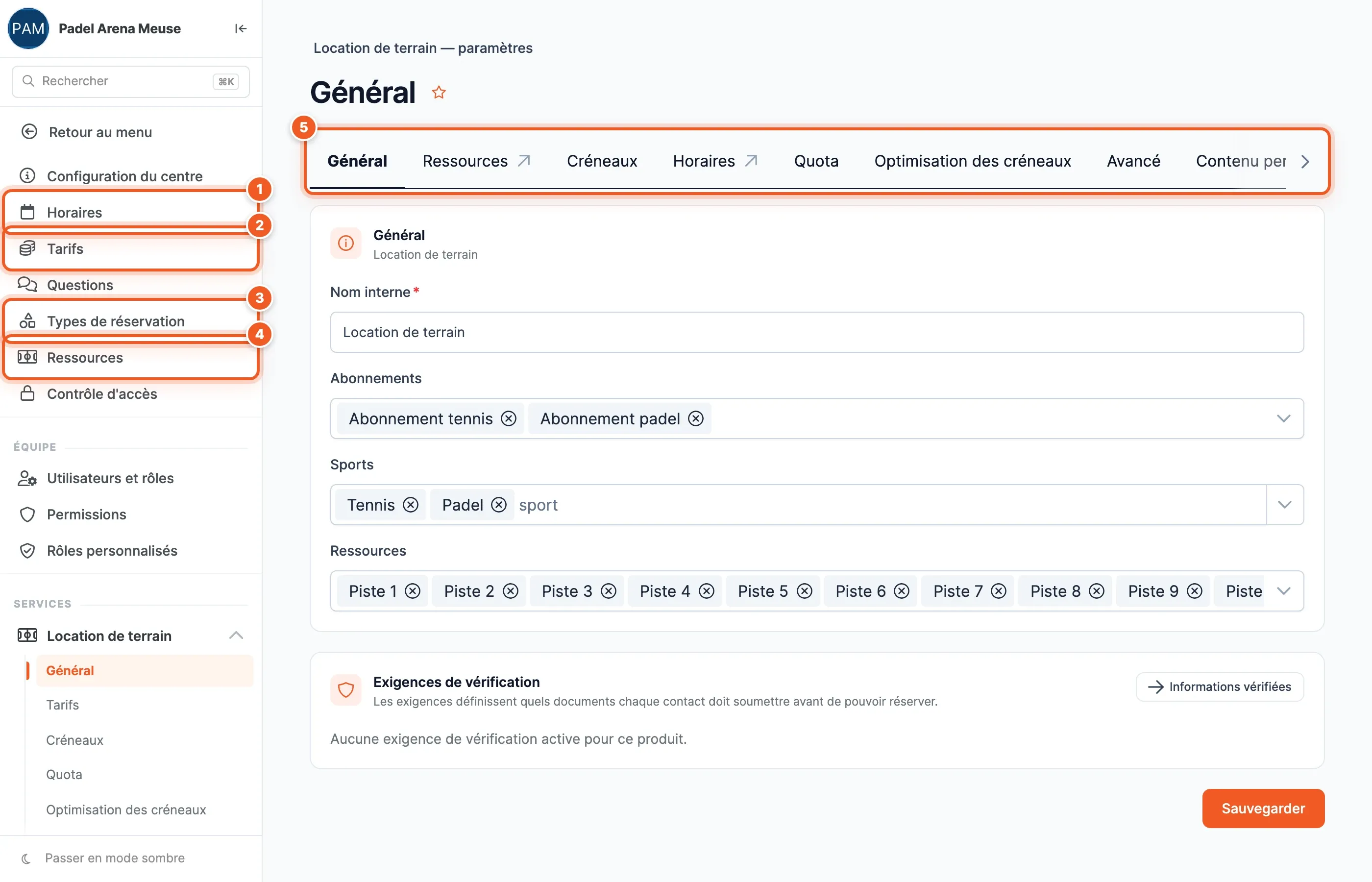Click the PAM logo avatar

(28, 28)
